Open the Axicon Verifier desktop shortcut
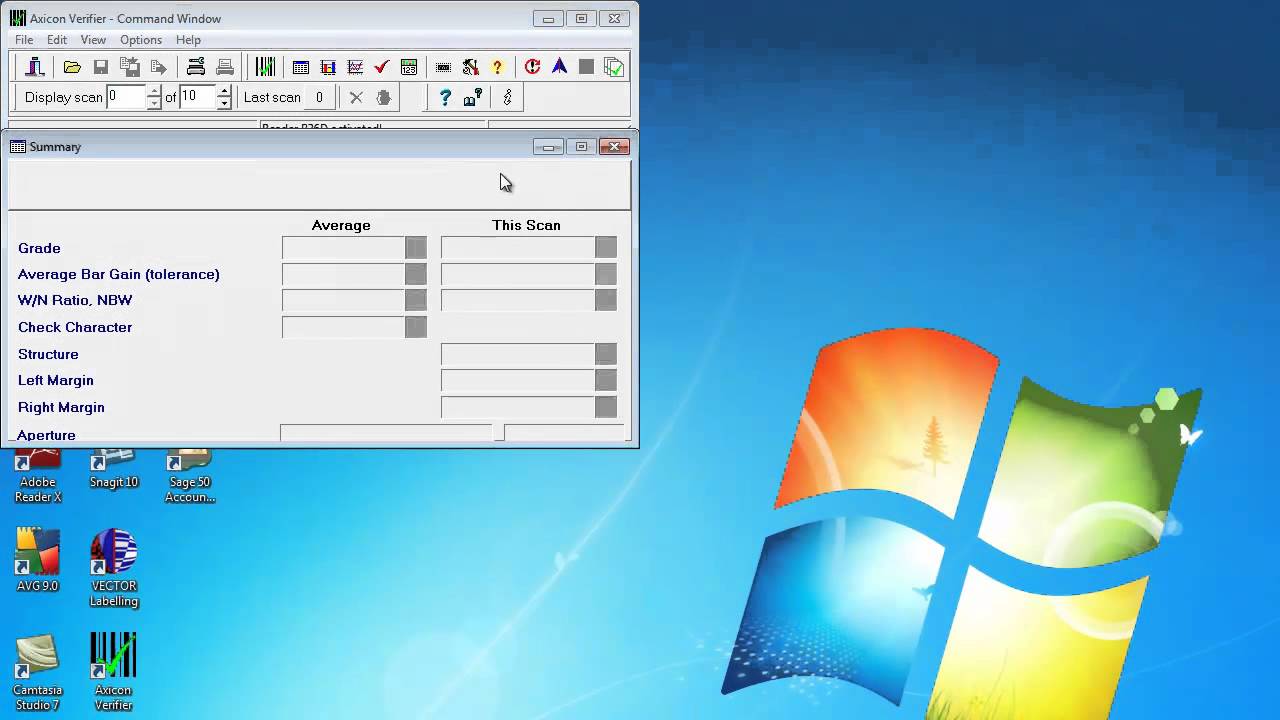The width and height of the screenshot is (1280, 720). (113, 672)
